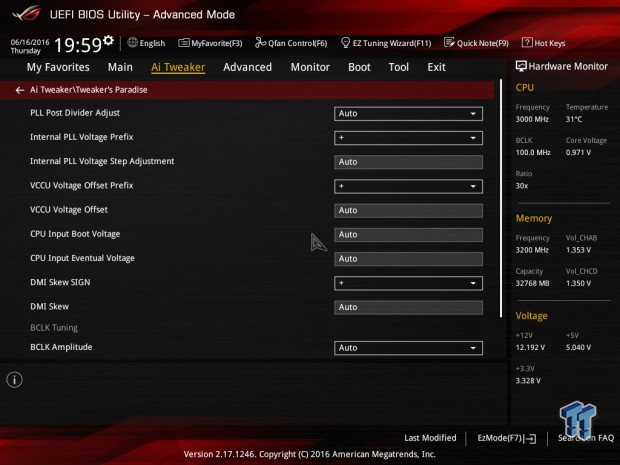Click the CPU temperature value 31°C
Screen dimensions: 620x465
point(574,119)
